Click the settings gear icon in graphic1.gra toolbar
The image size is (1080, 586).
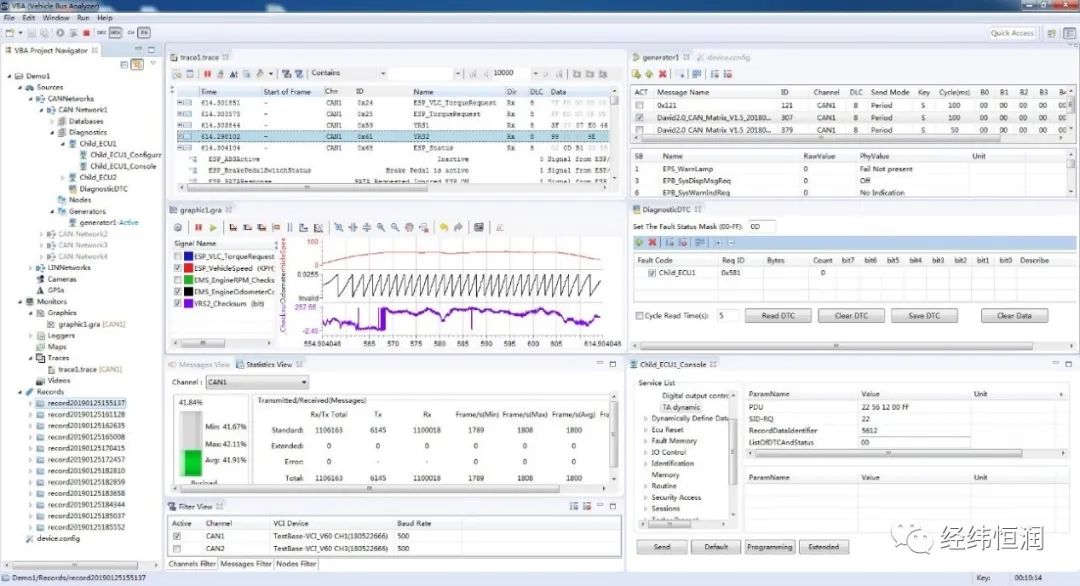(x=178, y=228)
